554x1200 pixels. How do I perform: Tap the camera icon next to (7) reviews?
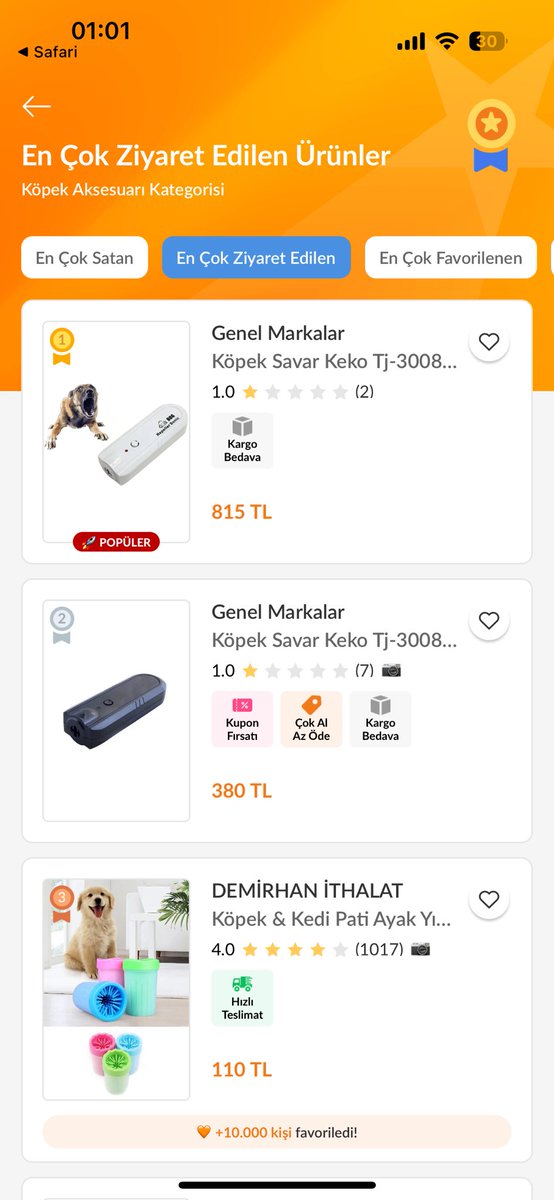coord(392,670)
